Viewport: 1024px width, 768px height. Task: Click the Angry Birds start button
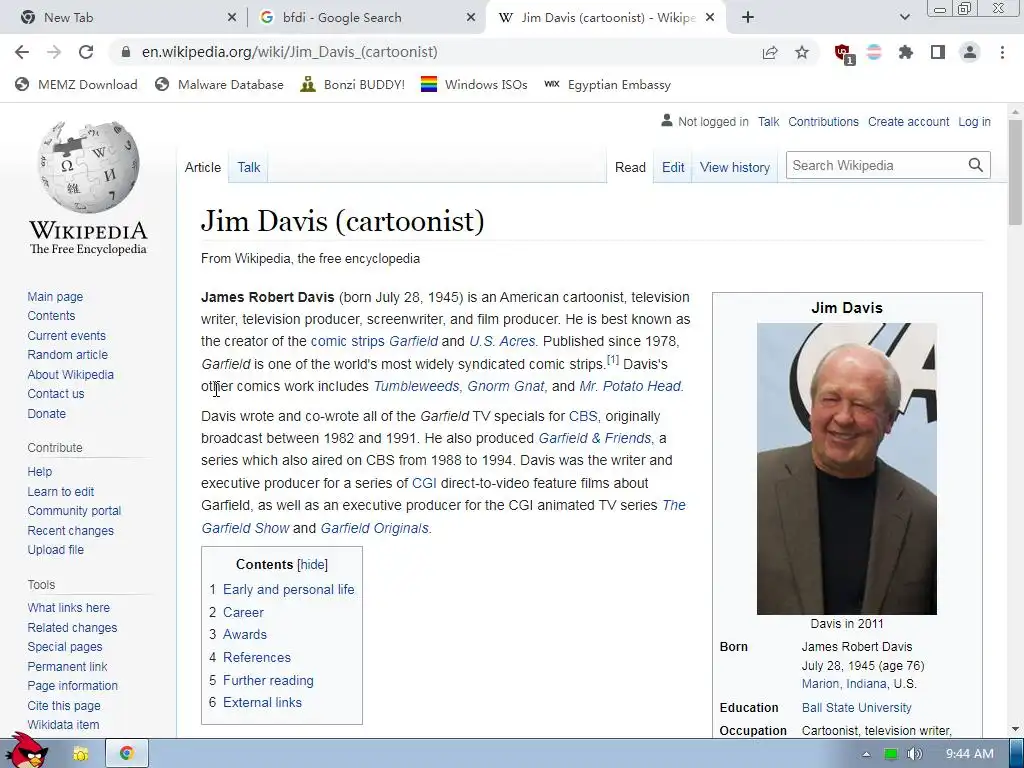pos(27,750)
